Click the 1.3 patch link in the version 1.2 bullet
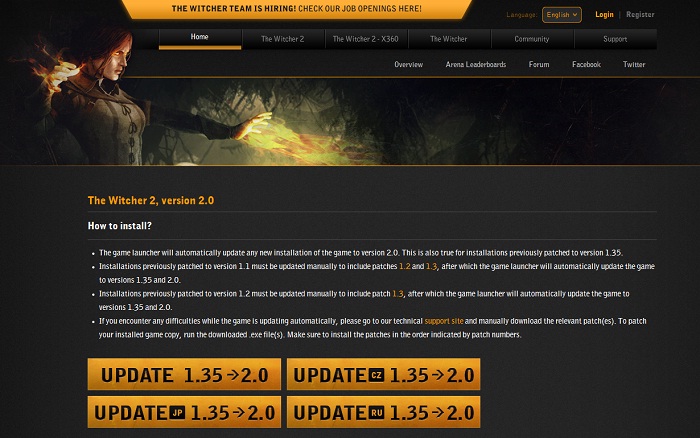 point(398,294)
